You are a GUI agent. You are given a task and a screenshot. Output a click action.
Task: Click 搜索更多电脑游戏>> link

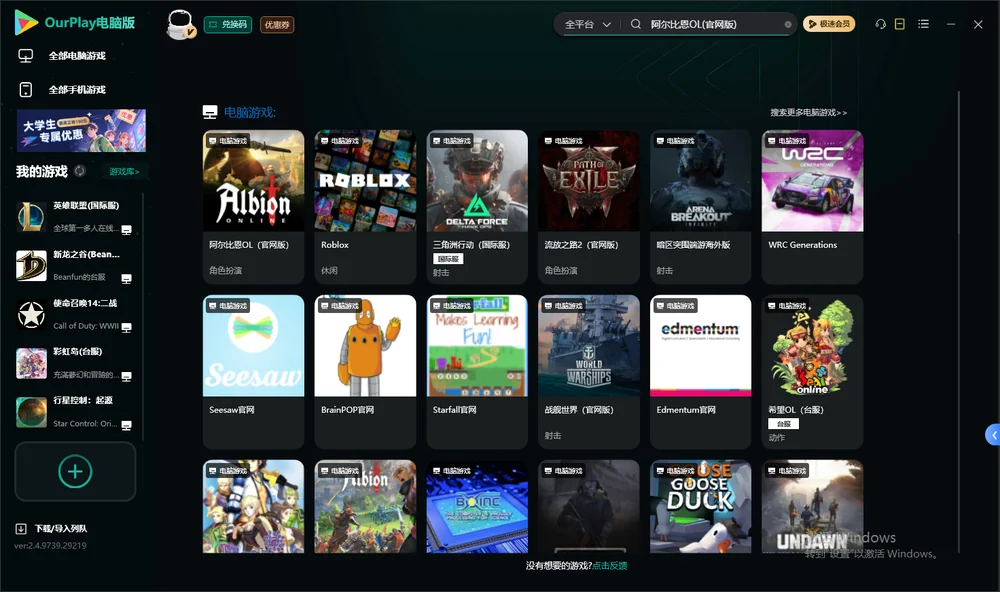[x=808, y=112]
